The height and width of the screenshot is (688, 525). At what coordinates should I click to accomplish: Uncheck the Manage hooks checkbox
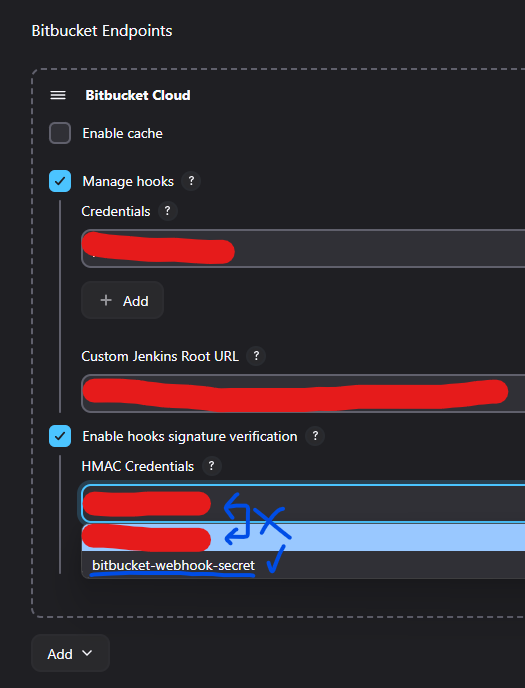[x=60, y=181]
